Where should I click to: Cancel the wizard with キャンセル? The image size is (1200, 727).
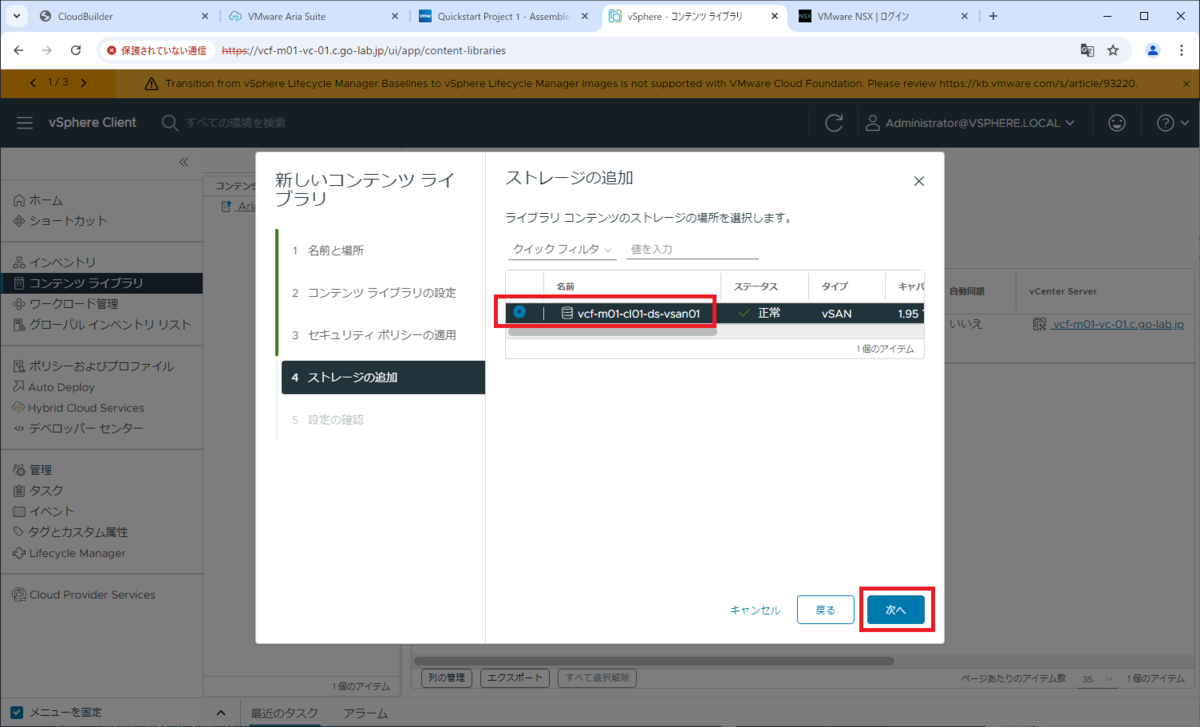pyautogui.click(x=755, y=610)
